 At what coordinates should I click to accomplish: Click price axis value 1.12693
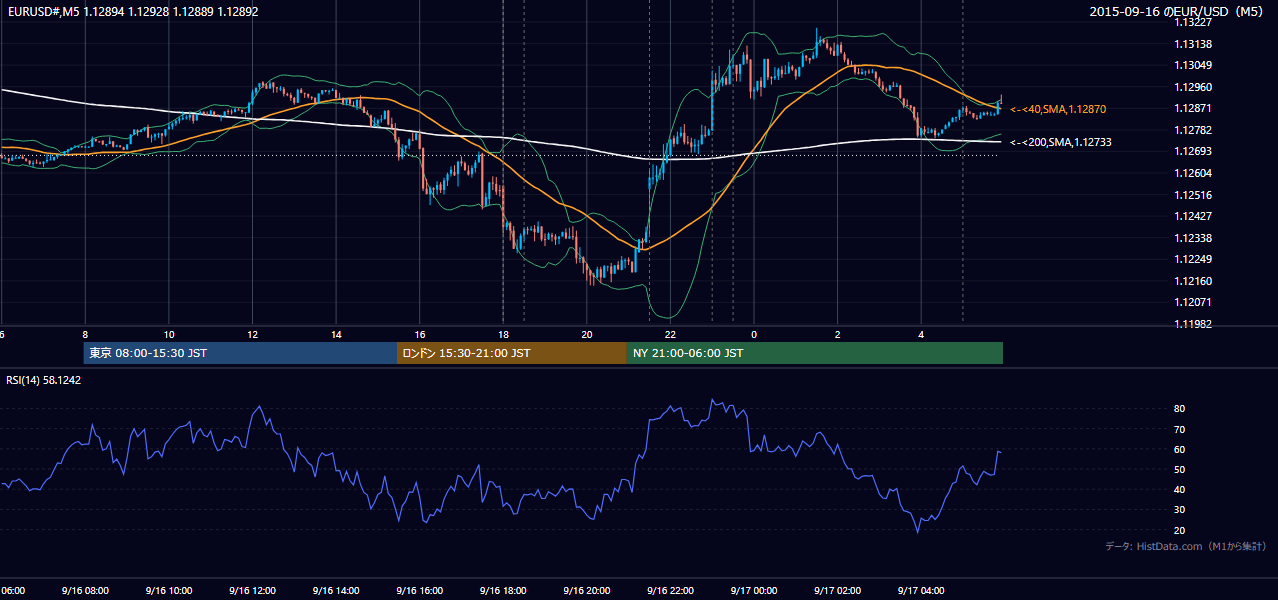pos(1193,151)
